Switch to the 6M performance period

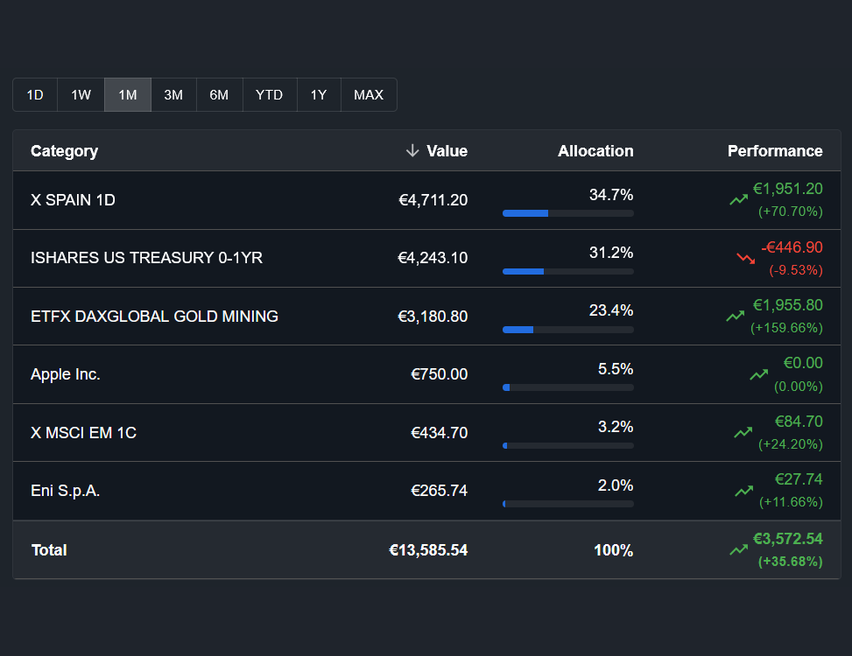click(219, 95)
